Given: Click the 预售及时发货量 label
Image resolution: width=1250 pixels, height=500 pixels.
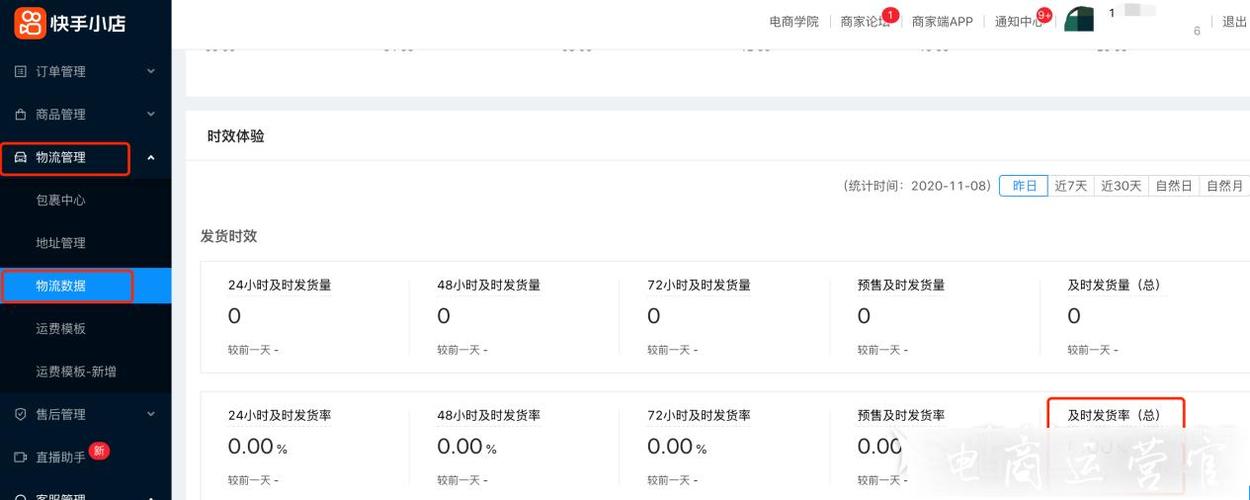Looking at the screenshot, I should tap(901, 285).
